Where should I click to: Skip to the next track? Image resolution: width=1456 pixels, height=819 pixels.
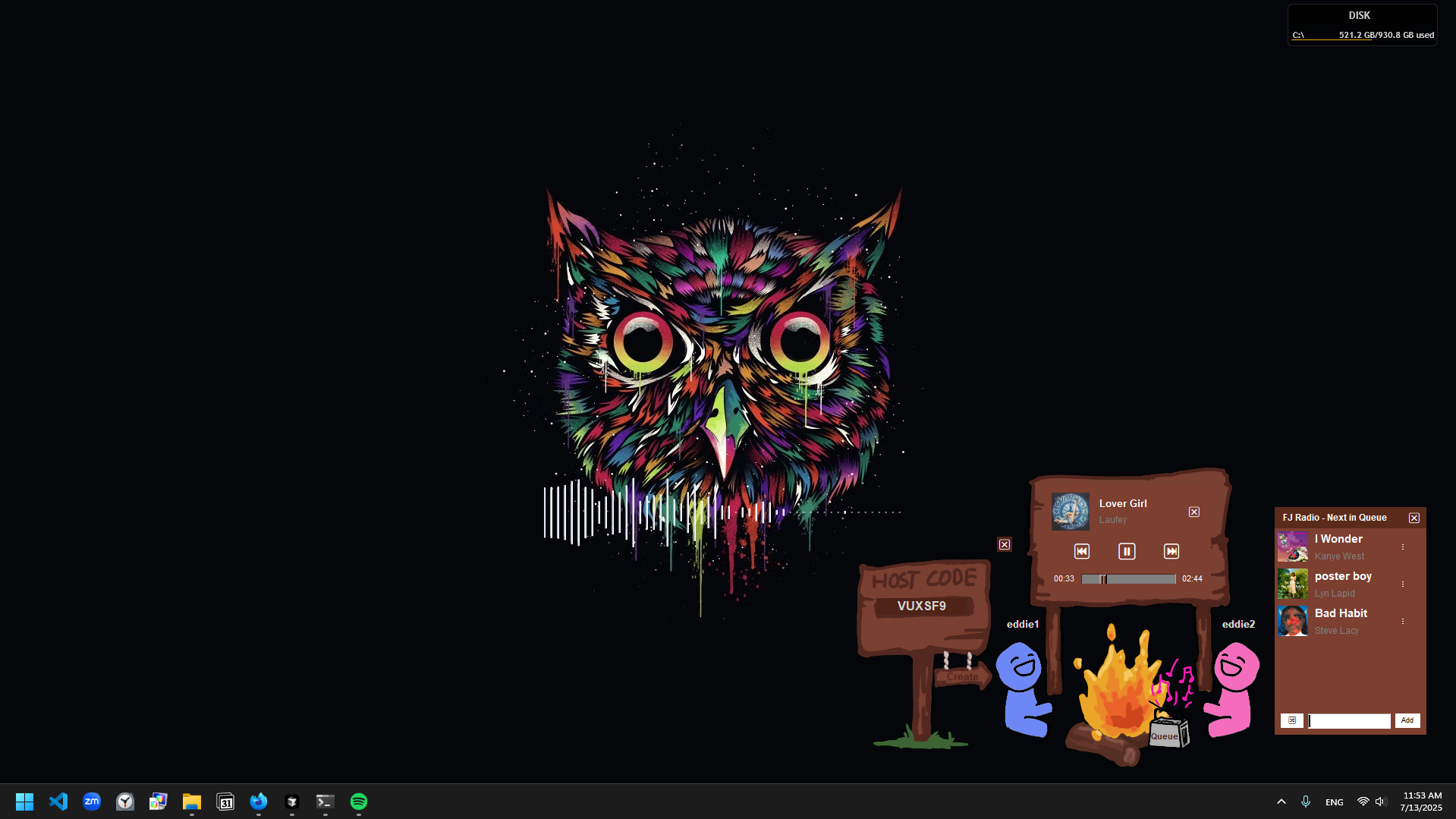1171,552
